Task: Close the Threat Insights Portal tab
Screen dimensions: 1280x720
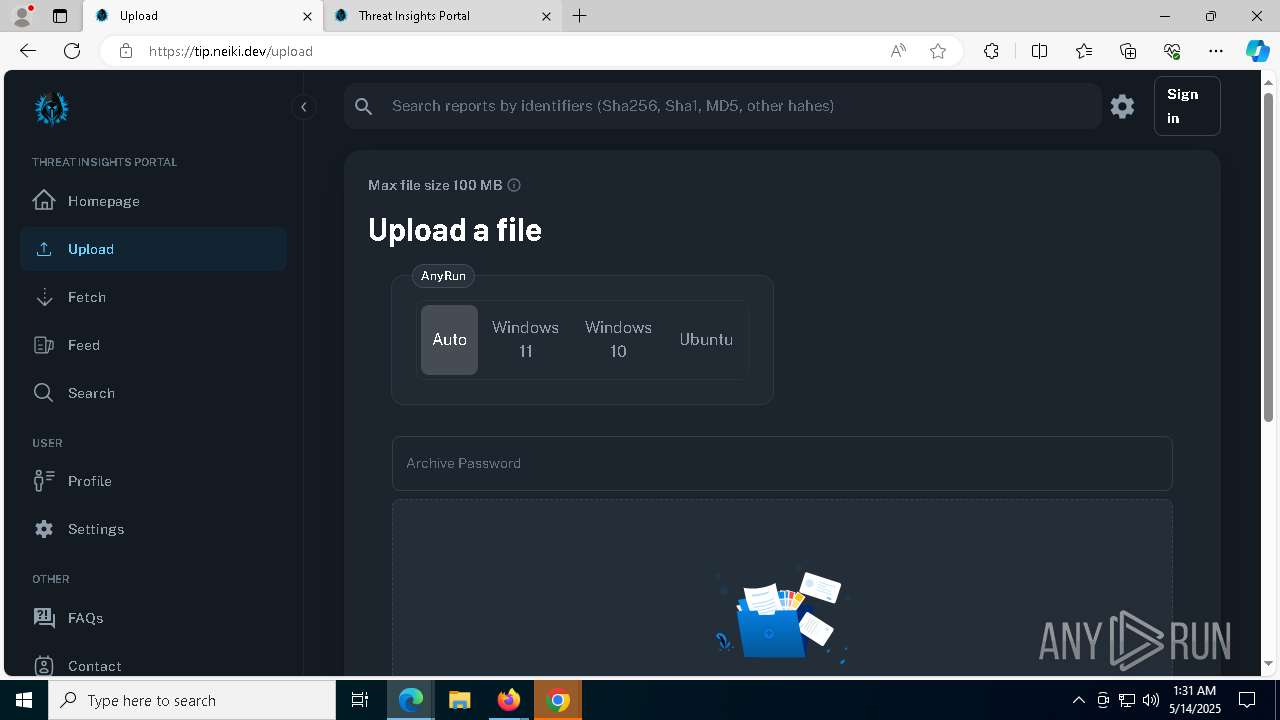Action: 546,16
